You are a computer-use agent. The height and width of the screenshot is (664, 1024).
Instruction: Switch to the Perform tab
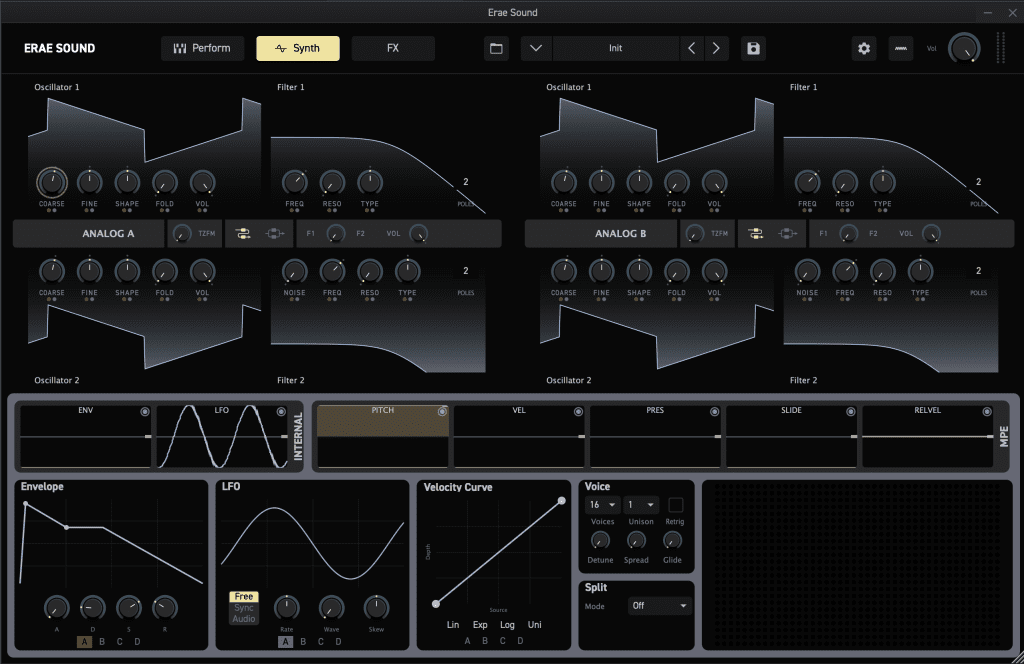click(202, 48)
